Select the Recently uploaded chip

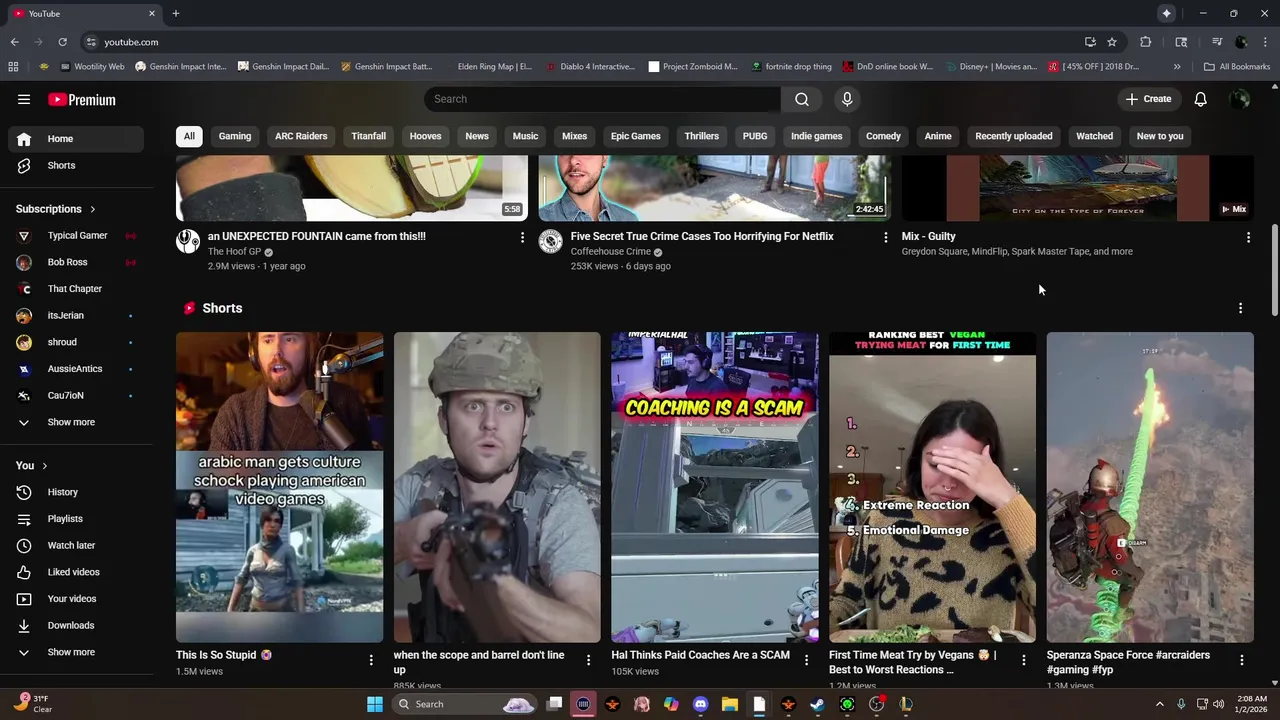[x=1014, y=136]
